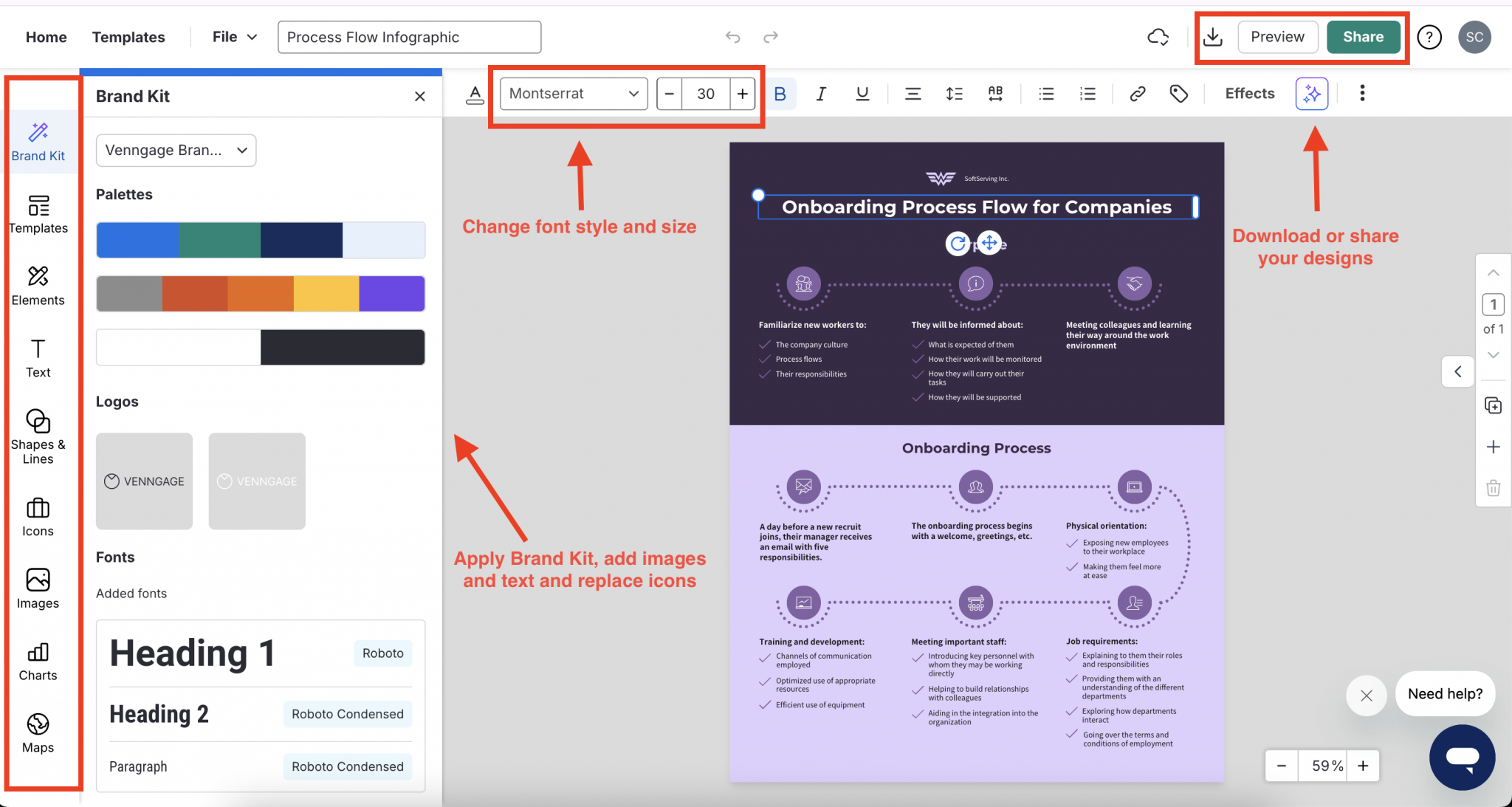Open the Montserrat font dropdown
Viewport: 1512px width, 807px height.
(572, 94)
